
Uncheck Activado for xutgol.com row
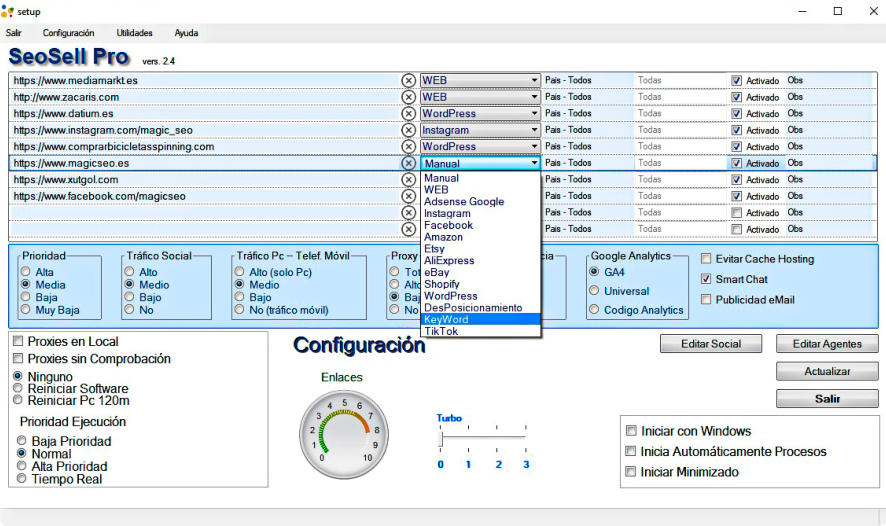(736, 180)
